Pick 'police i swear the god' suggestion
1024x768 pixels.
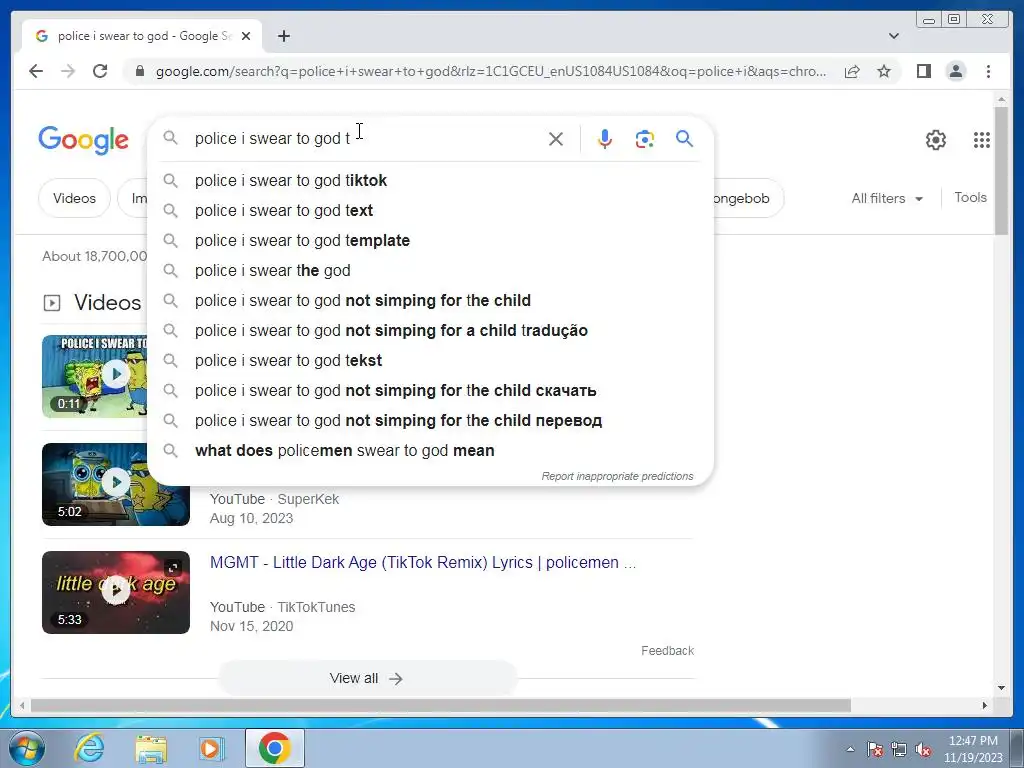(431, 270)
